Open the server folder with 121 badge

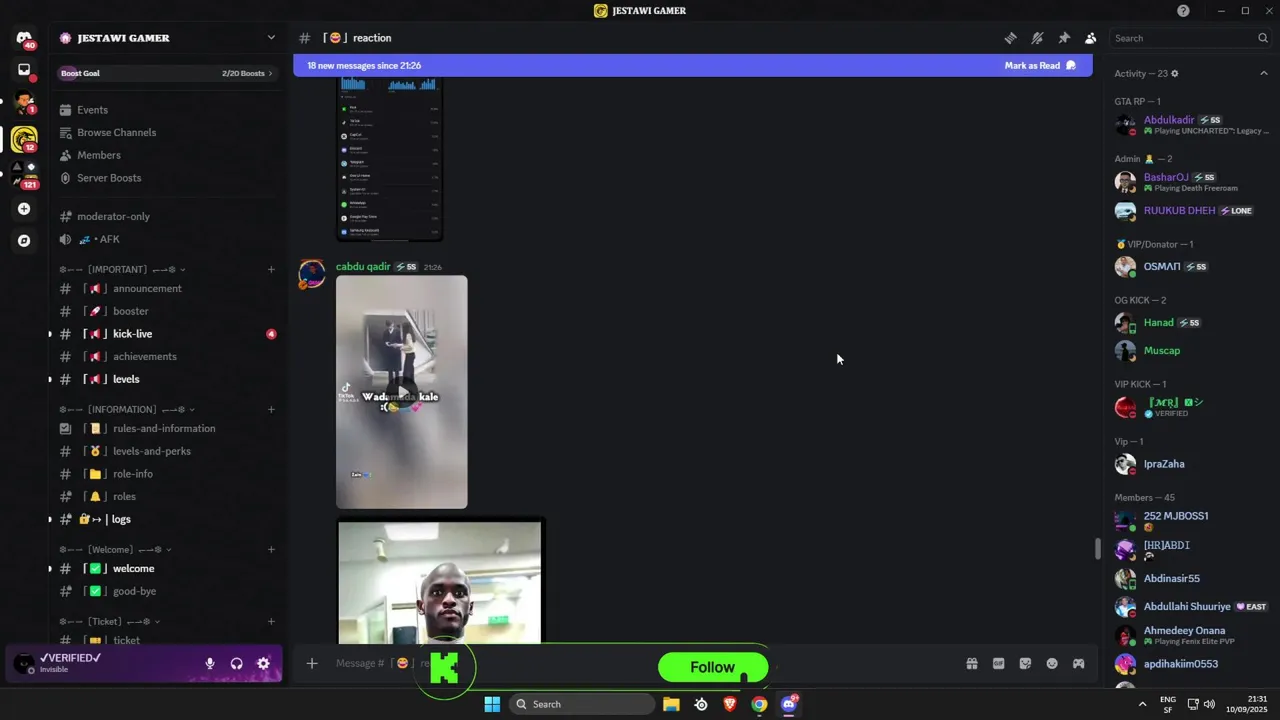[x=24, y=174]
